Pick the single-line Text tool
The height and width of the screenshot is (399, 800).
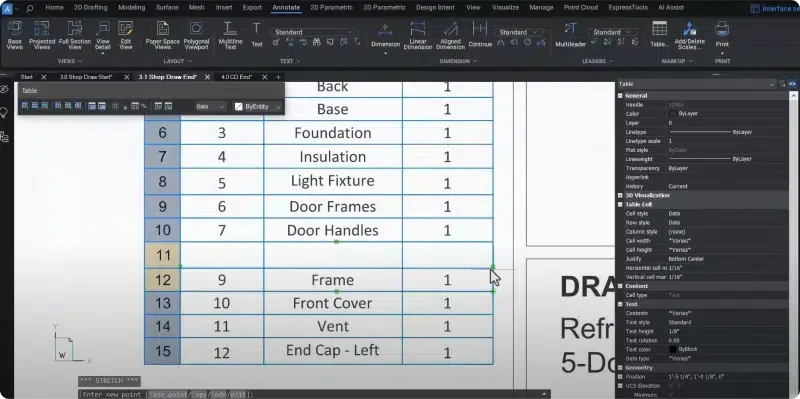click(x=257, y=35)
